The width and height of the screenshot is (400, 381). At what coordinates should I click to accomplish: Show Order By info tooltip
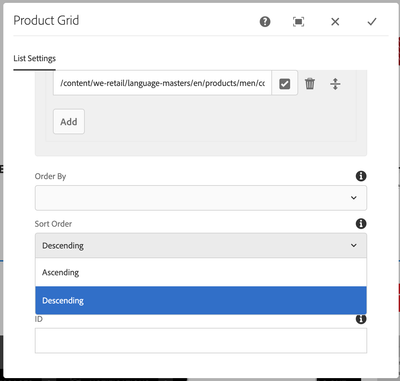361,176
